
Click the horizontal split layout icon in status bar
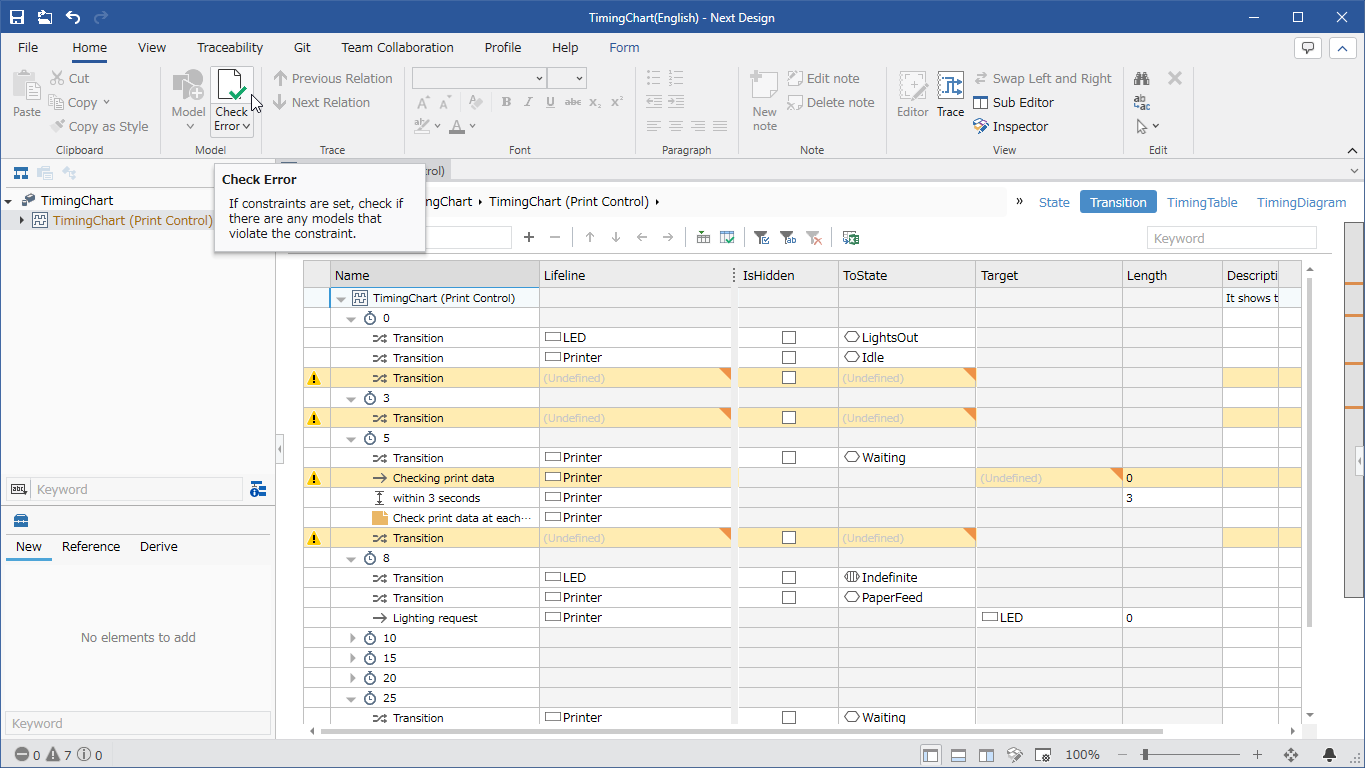[958, 755]
